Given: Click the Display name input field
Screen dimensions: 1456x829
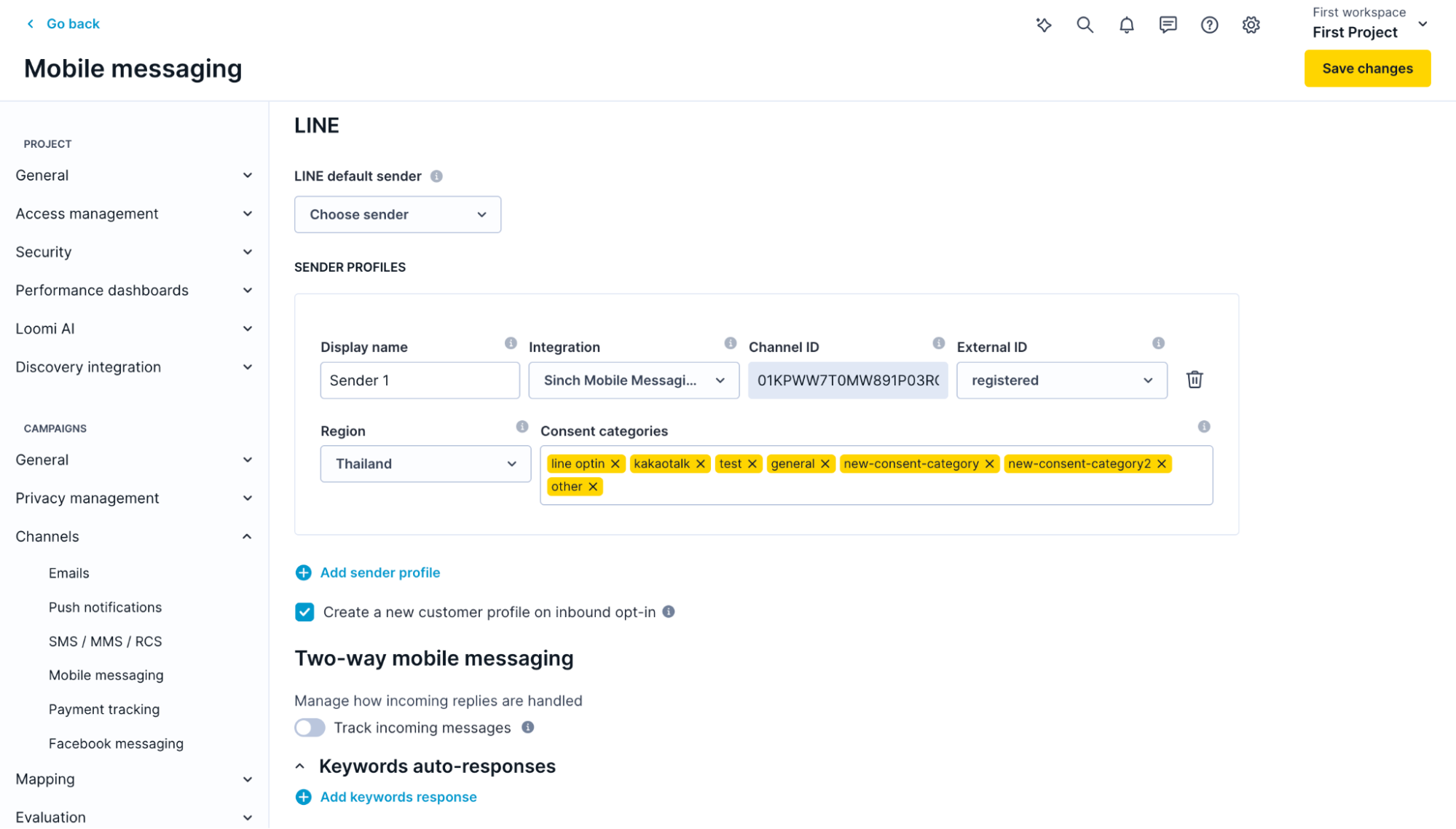Looking at the screenshot, I should (420, 380).
